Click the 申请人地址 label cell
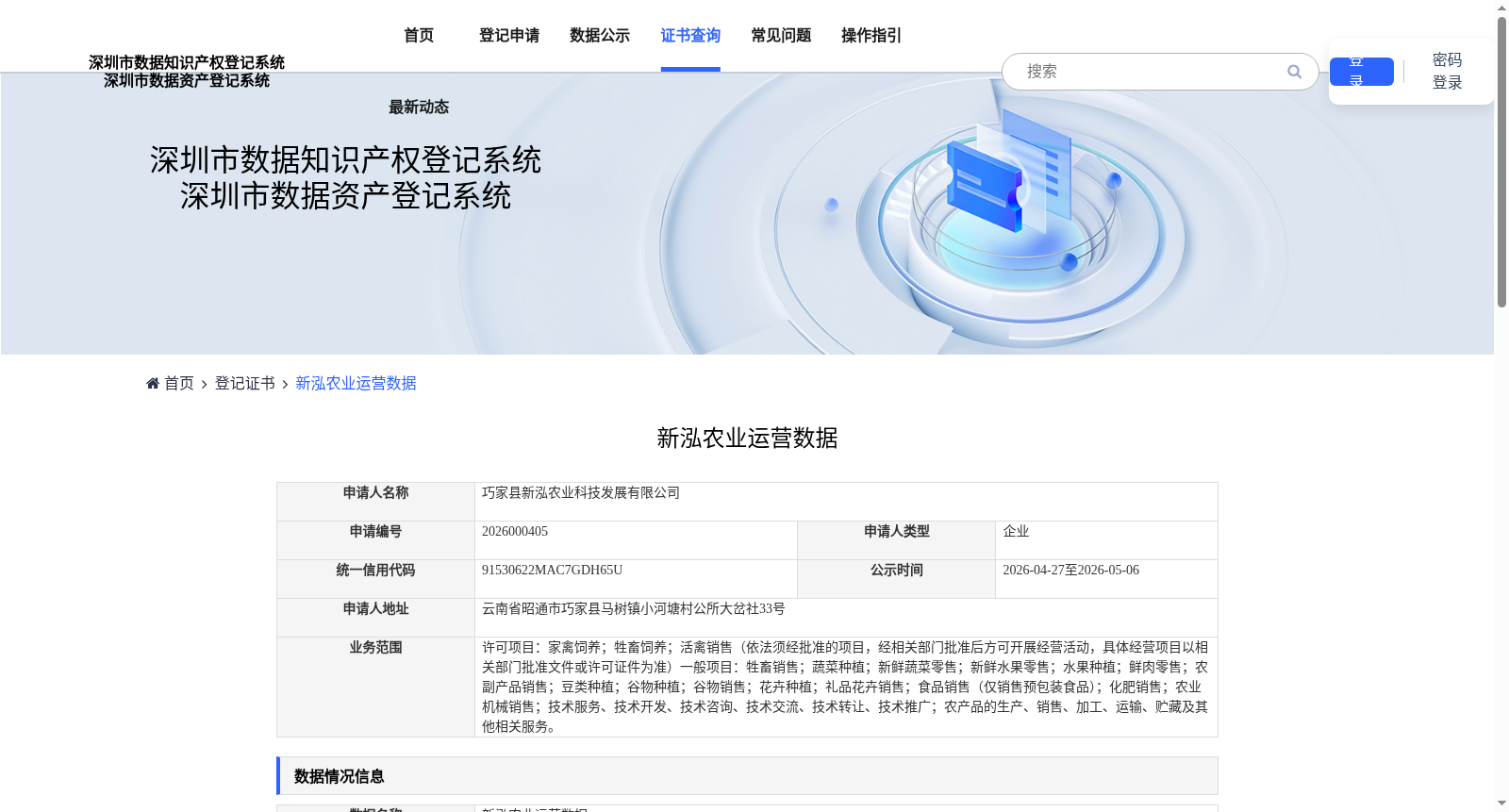Screen dimensions: 1509x812 coord(375,618)
